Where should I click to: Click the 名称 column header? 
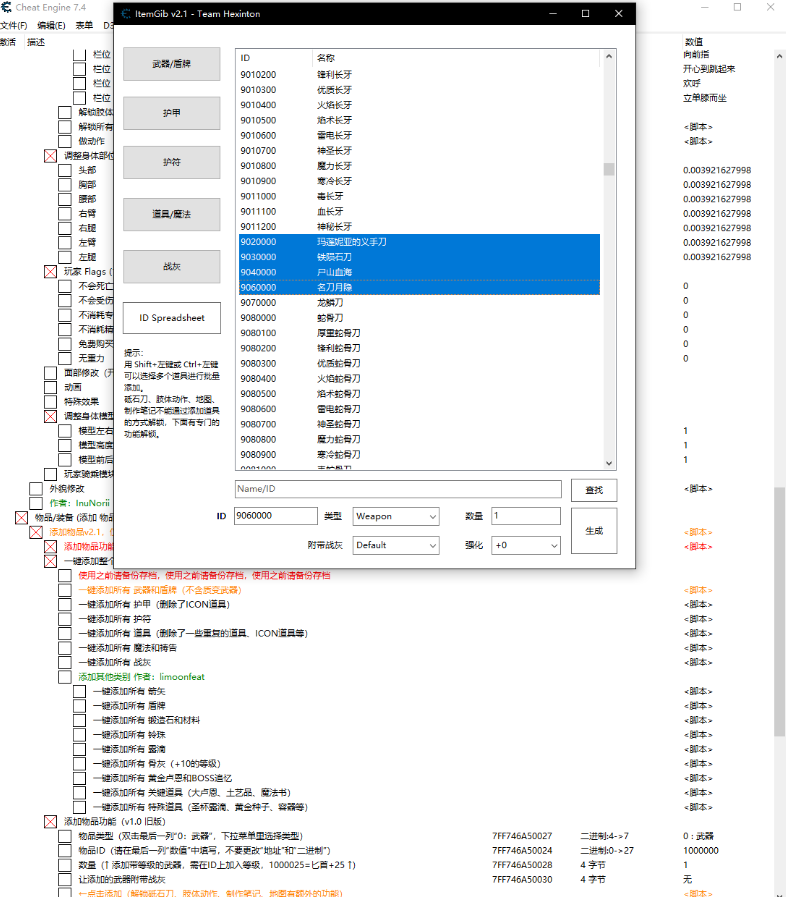click(x=456, y=58)
